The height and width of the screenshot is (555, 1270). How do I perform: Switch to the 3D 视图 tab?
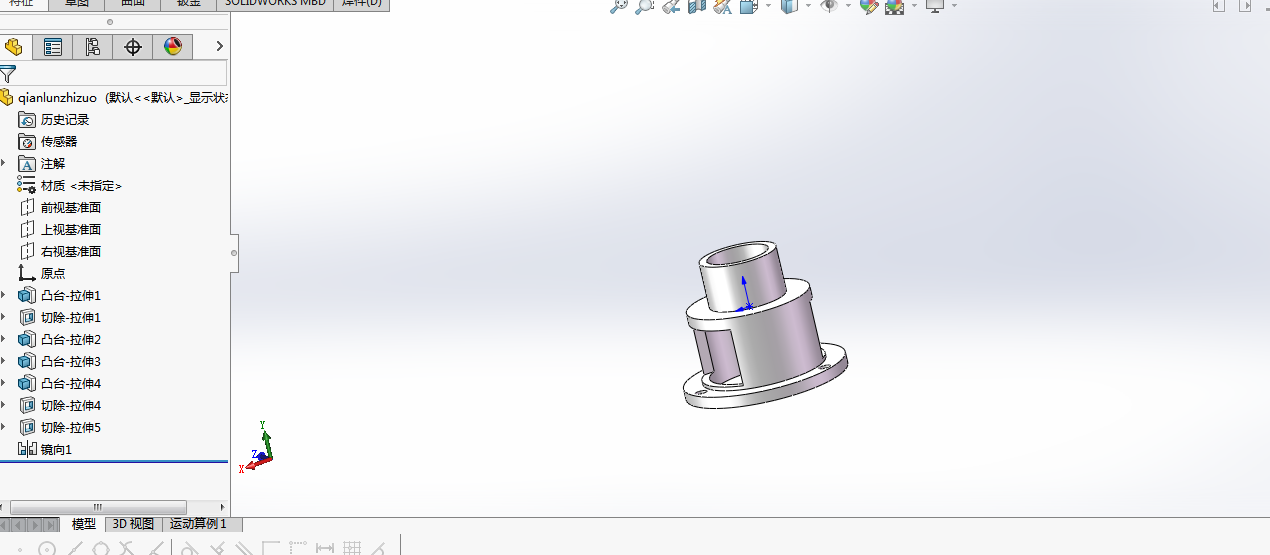pos(133,524)
